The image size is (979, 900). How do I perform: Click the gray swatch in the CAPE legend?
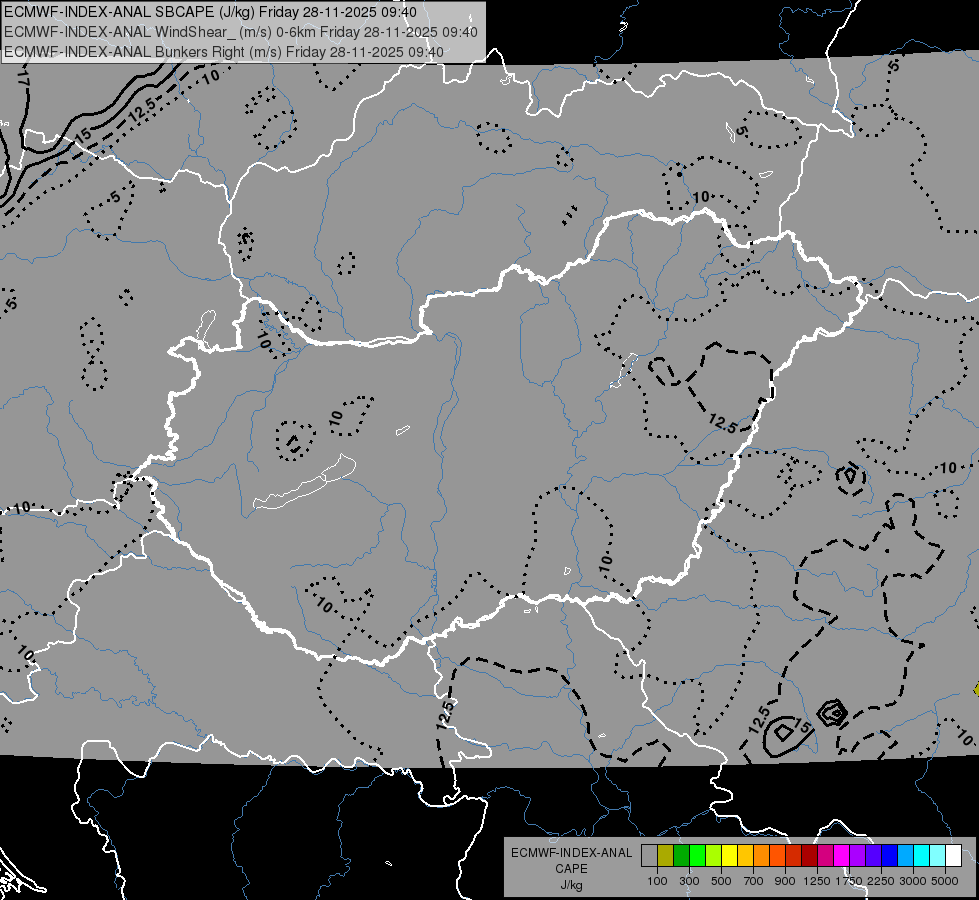pyautogui.click(x=649, y=856)
